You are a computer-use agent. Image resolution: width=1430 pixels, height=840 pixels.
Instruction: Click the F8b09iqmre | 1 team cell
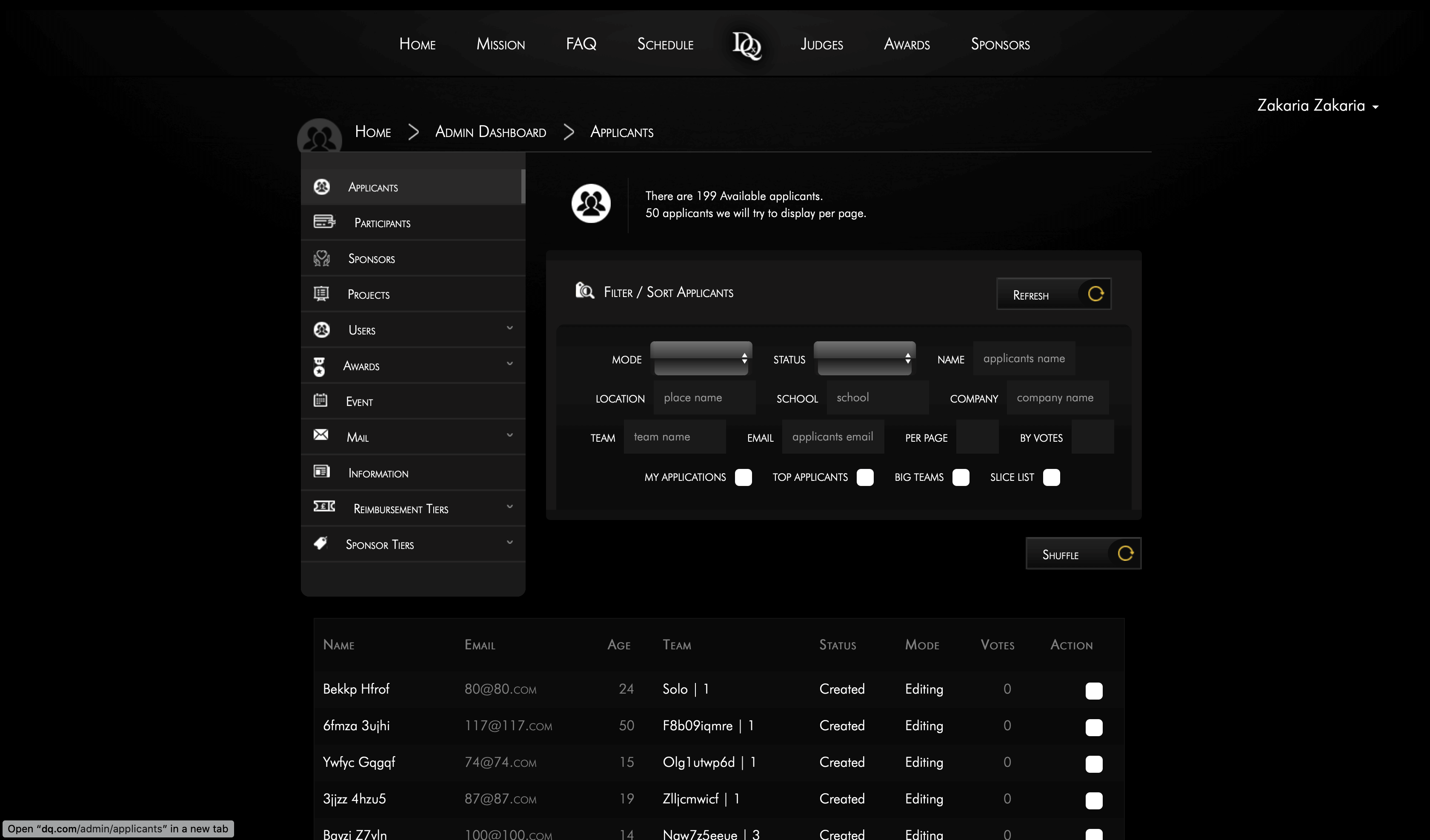point(708,726)
